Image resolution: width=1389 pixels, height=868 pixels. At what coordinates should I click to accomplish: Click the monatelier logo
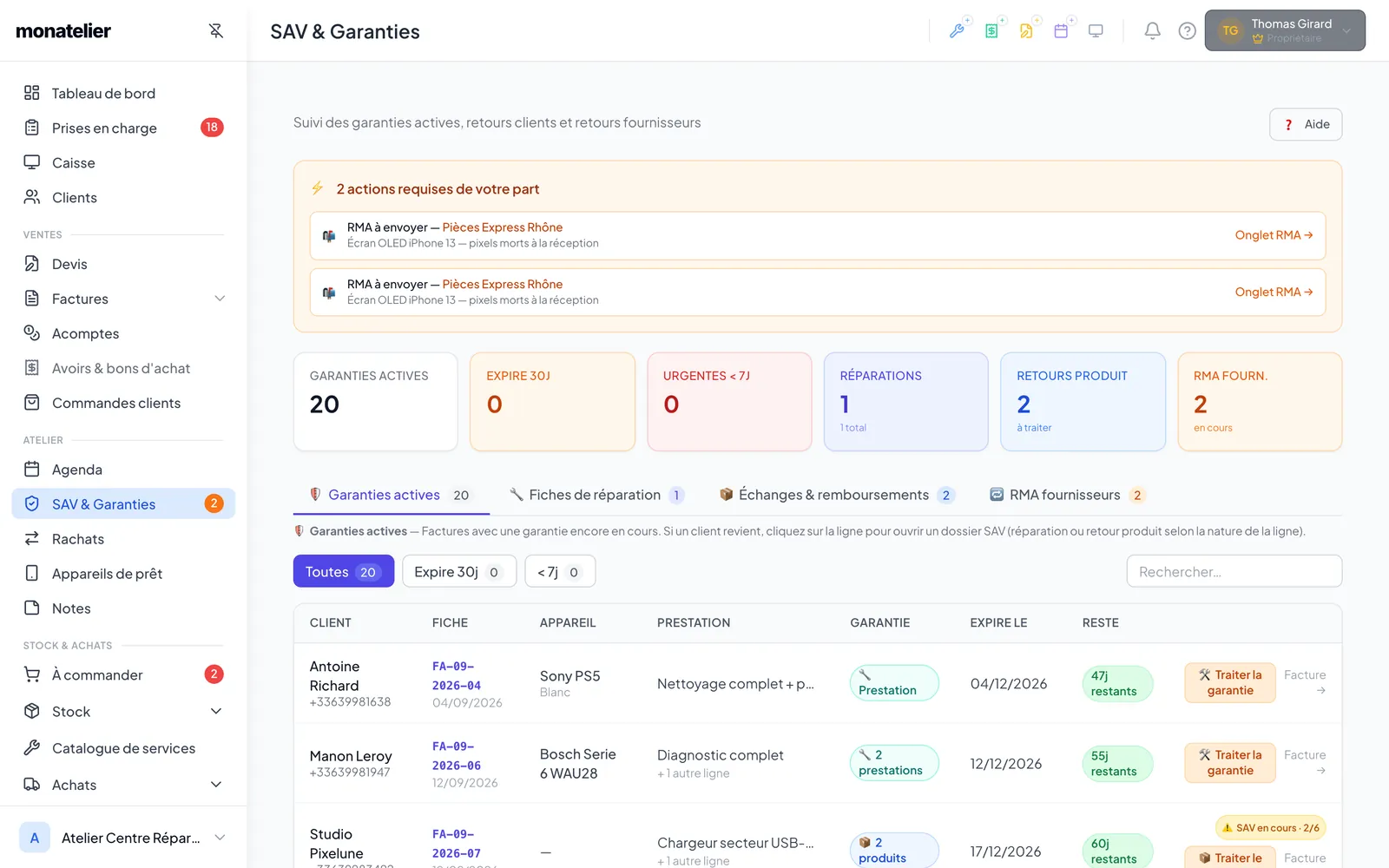pos(63,31)
